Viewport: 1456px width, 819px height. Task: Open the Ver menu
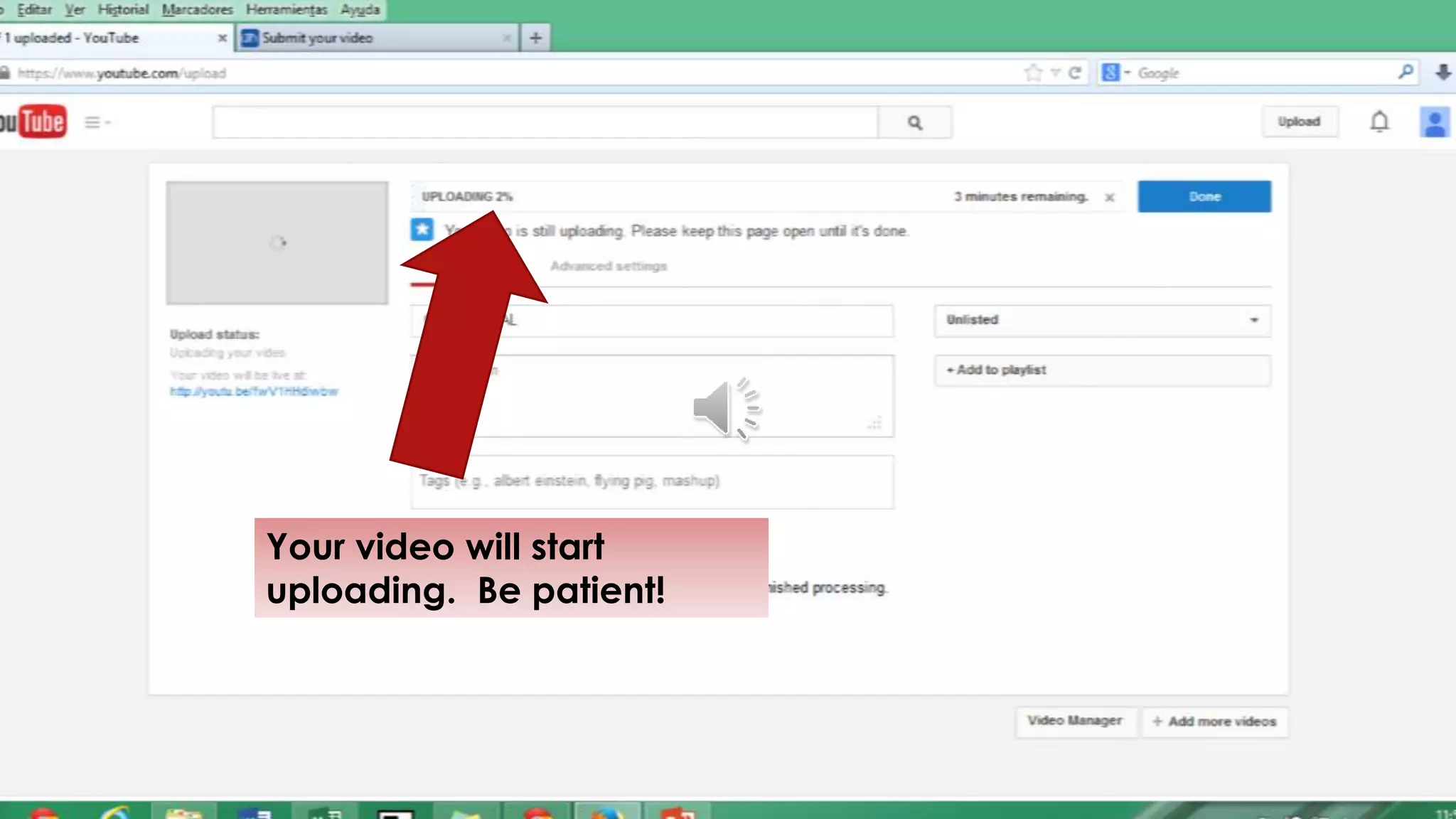click(x=75, y=10)
